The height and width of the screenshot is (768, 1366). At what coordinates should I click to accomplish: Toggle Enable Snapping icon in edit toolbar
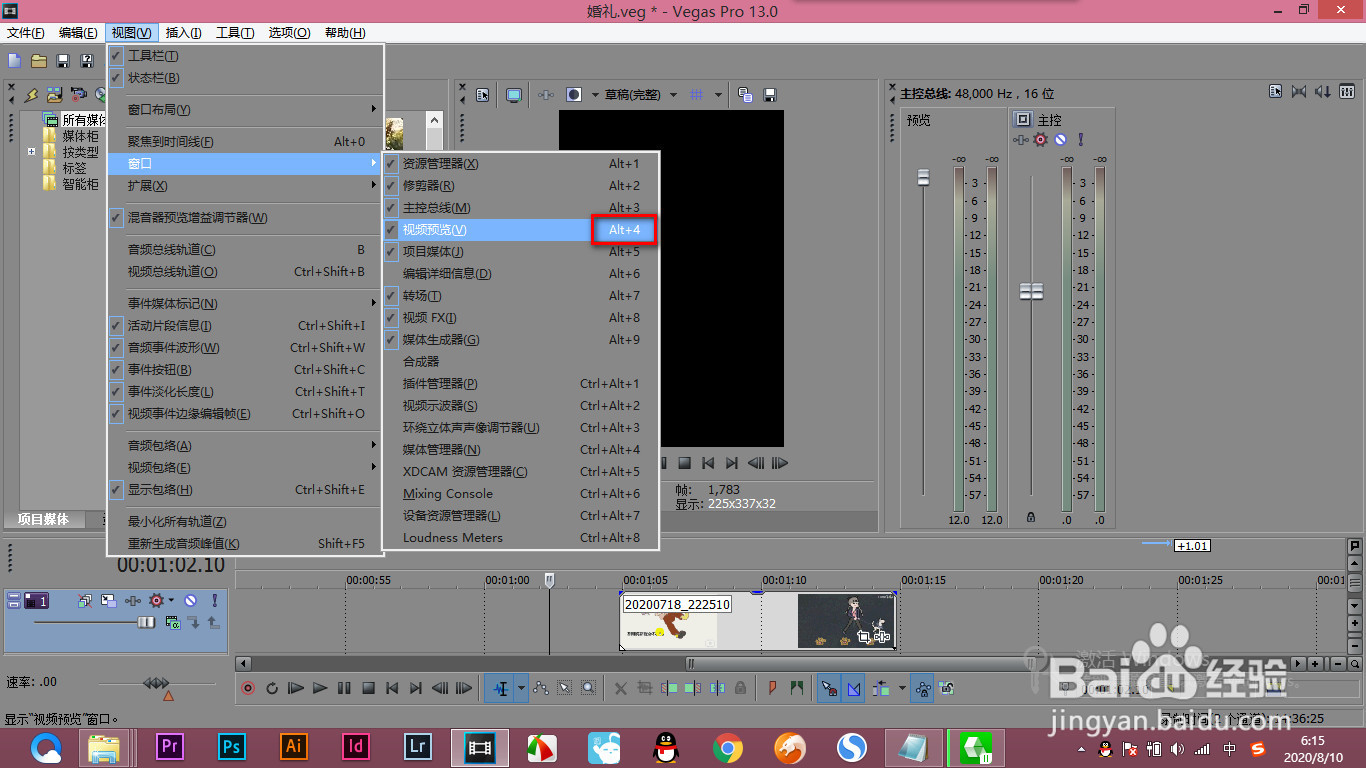click(830, 688)
